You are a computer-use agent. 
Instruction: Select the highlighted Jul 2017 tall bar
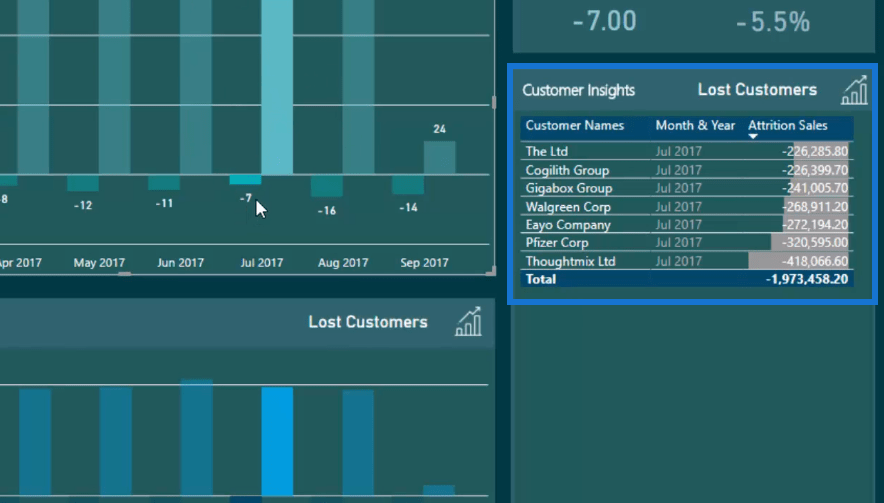pyautogui.click(x=277, y=87)
